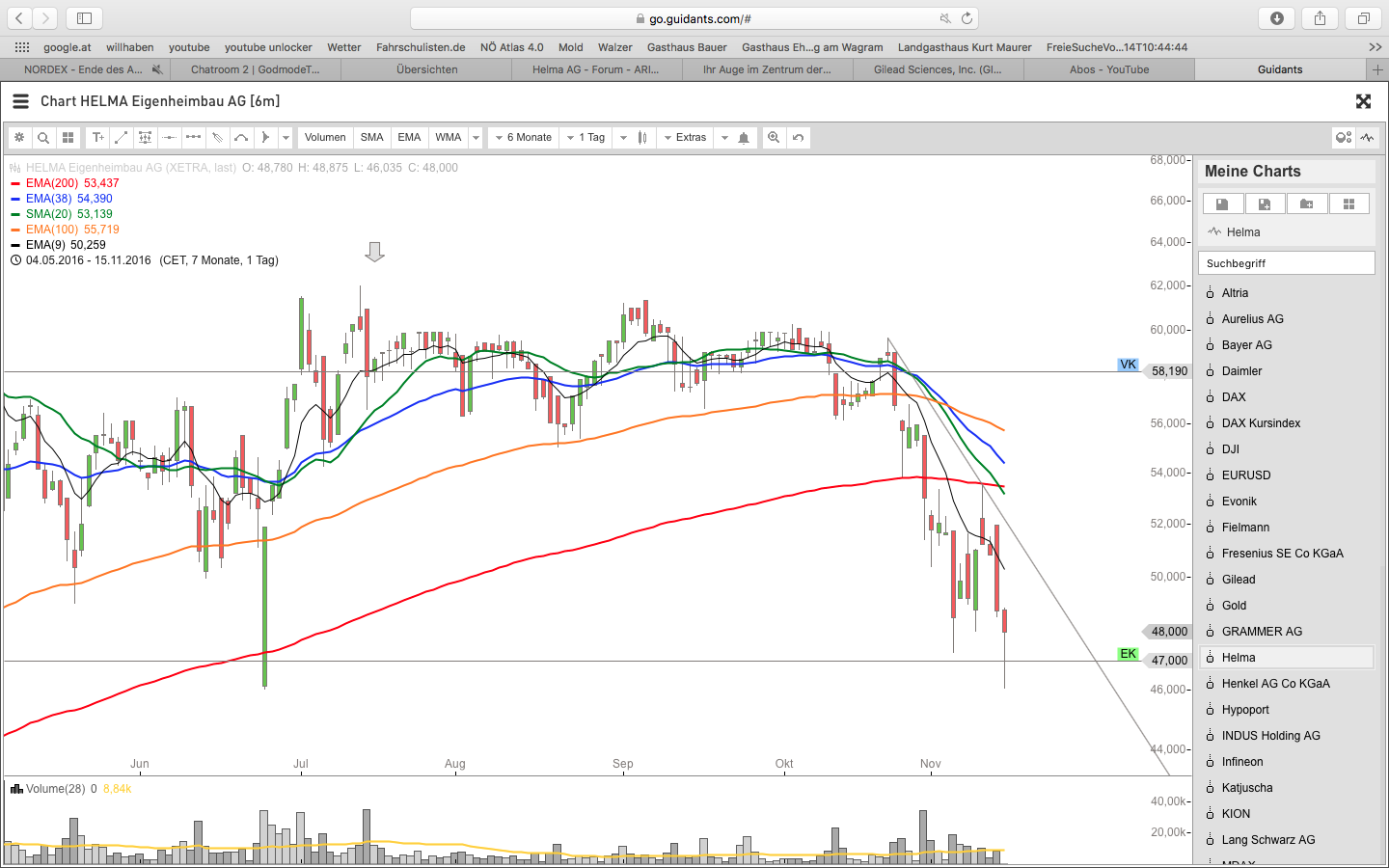Click the save chart icon in Meine Charts

[x=1223, y=203]
